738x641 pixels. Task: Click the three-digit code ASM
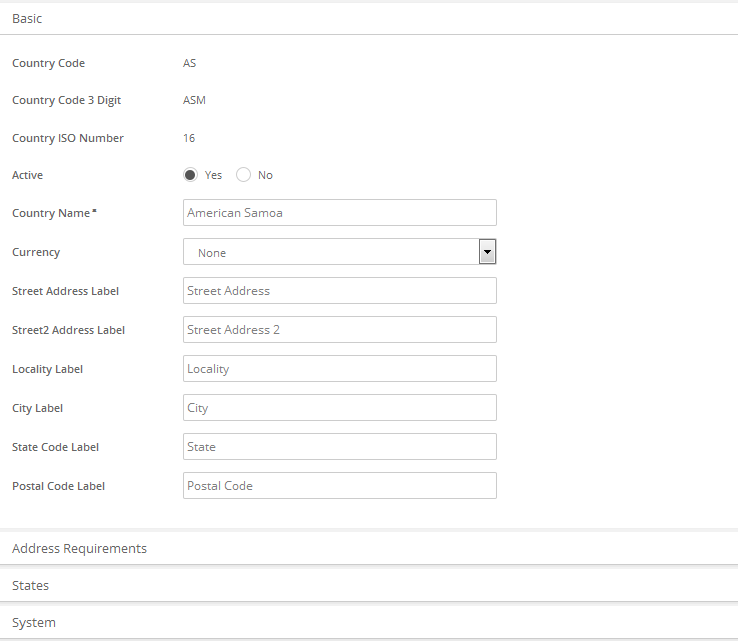point(194,100)
